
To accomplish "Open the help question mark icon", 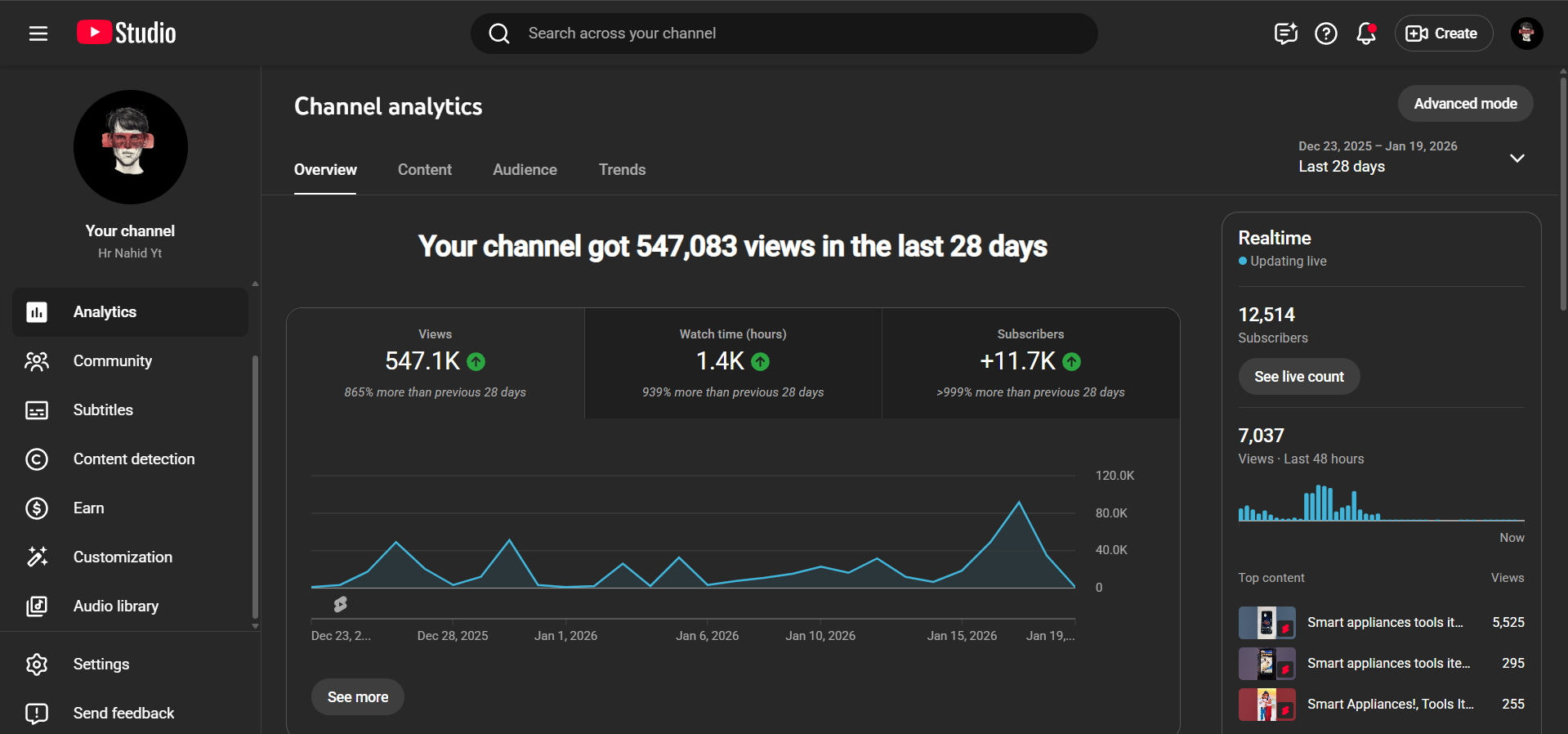I will tap(1325, 34).
